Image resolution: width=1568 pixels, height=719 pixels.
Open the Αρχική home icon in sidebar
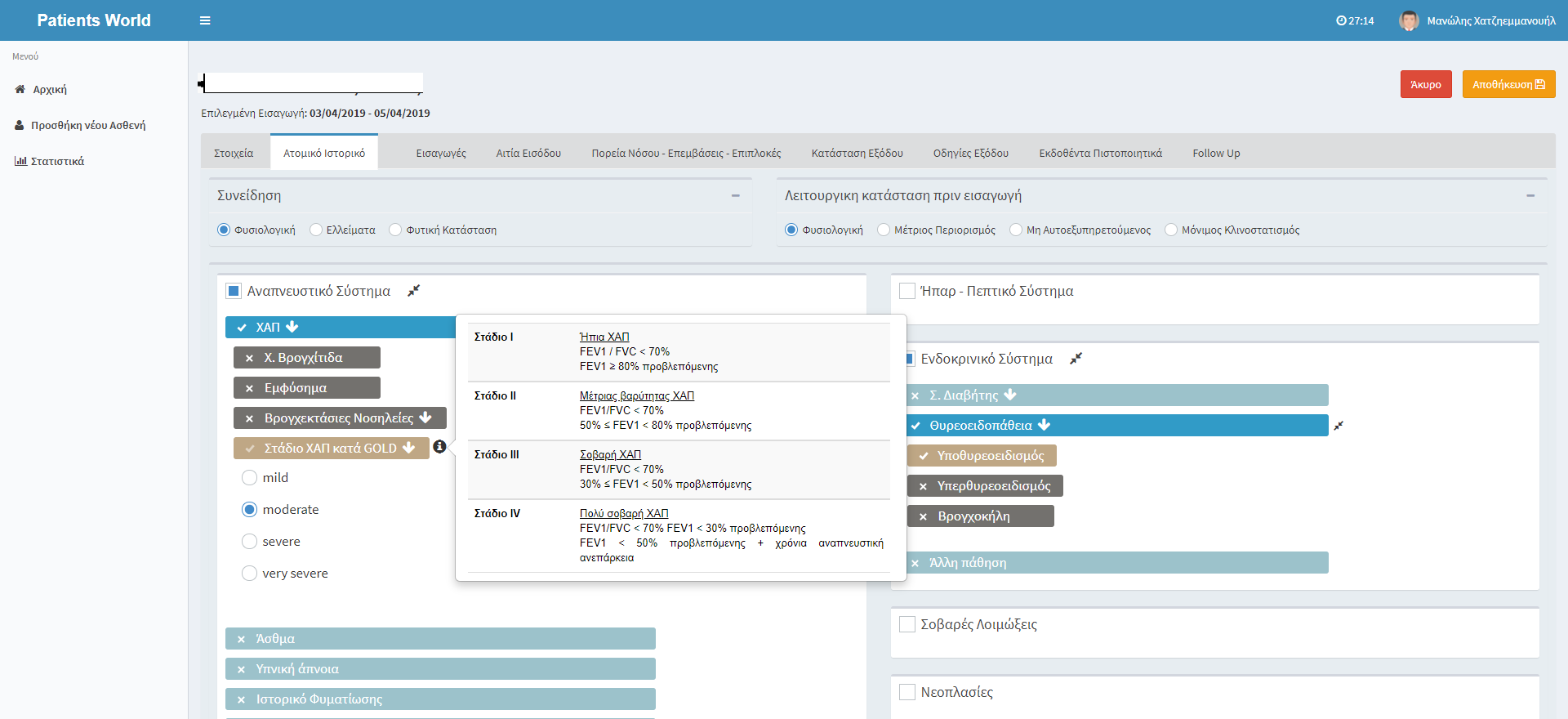[x=20, y=89]
